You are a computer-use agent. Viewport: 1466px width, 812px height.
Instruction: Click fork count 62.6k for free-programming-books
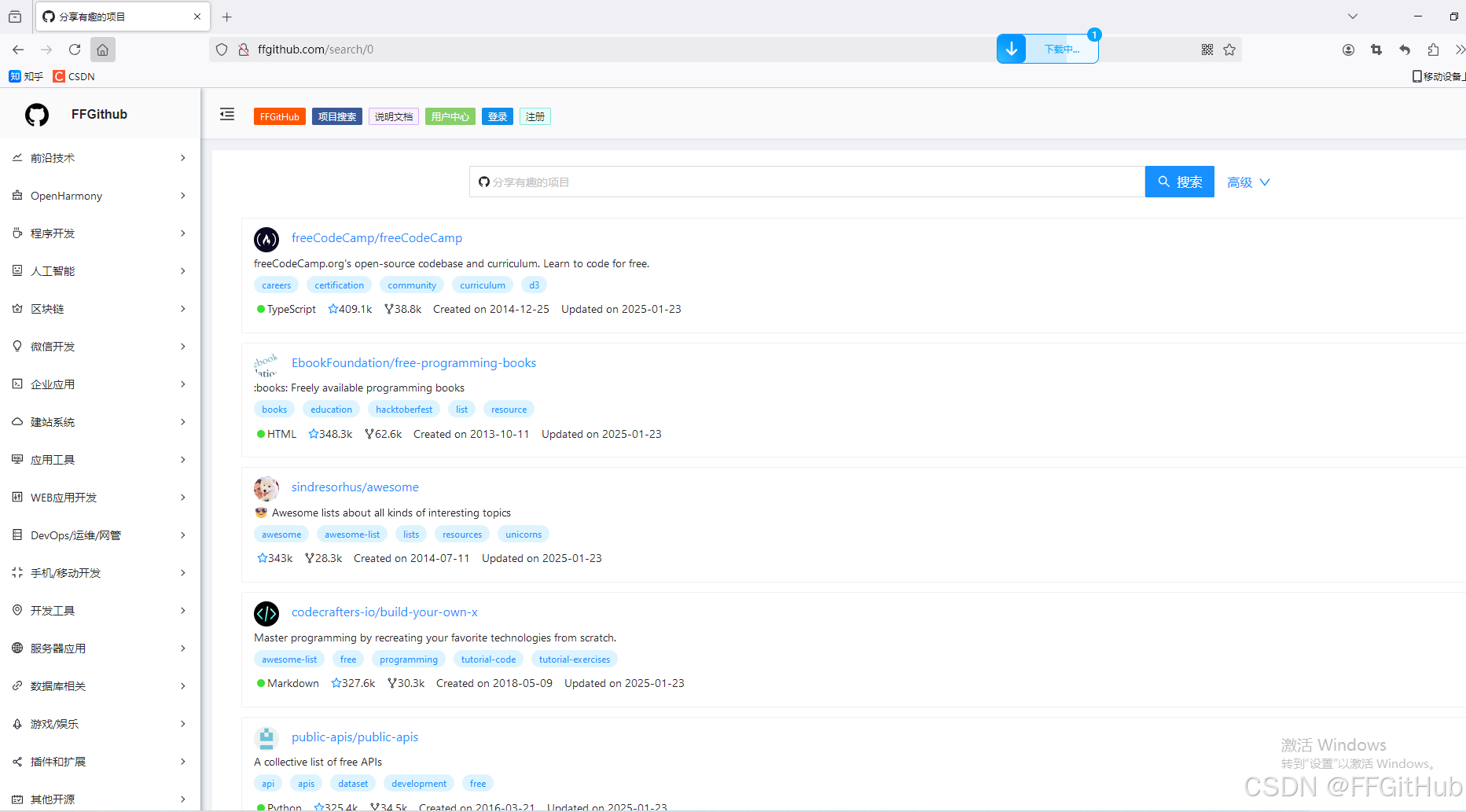pos(384,434)
